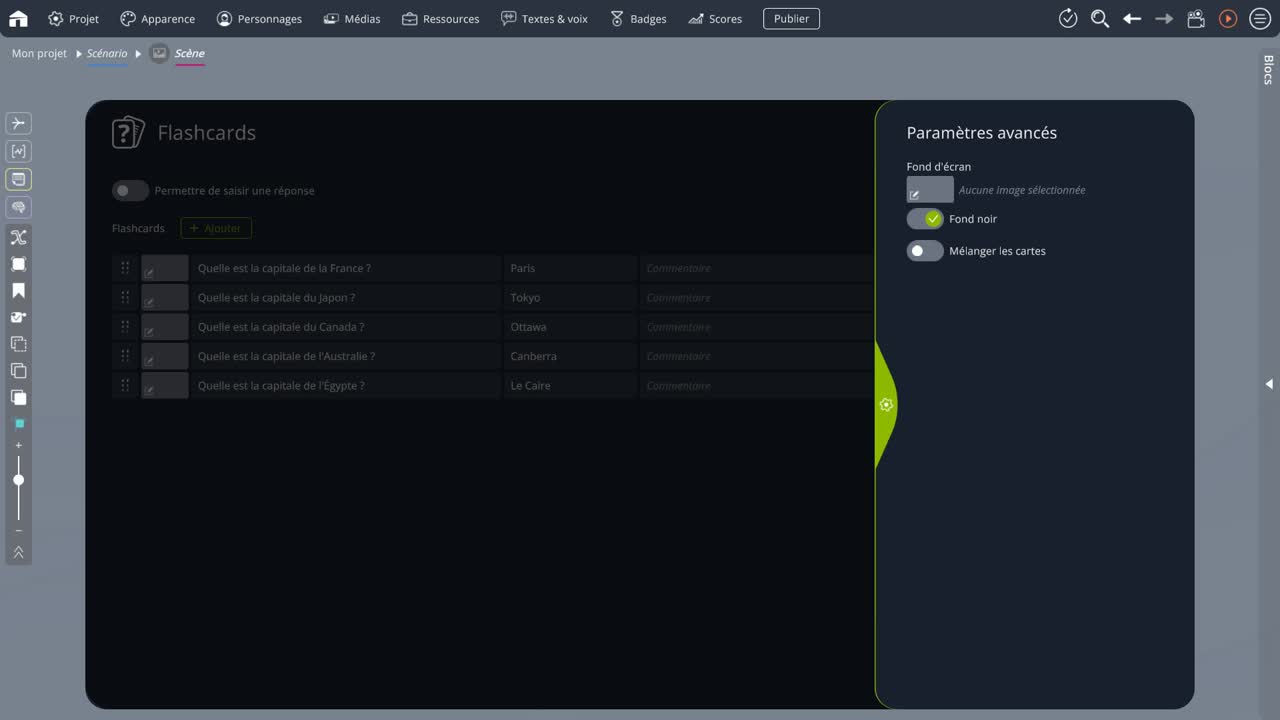
Task: Open the Personnages menu
Action: [x=259, y=18]
